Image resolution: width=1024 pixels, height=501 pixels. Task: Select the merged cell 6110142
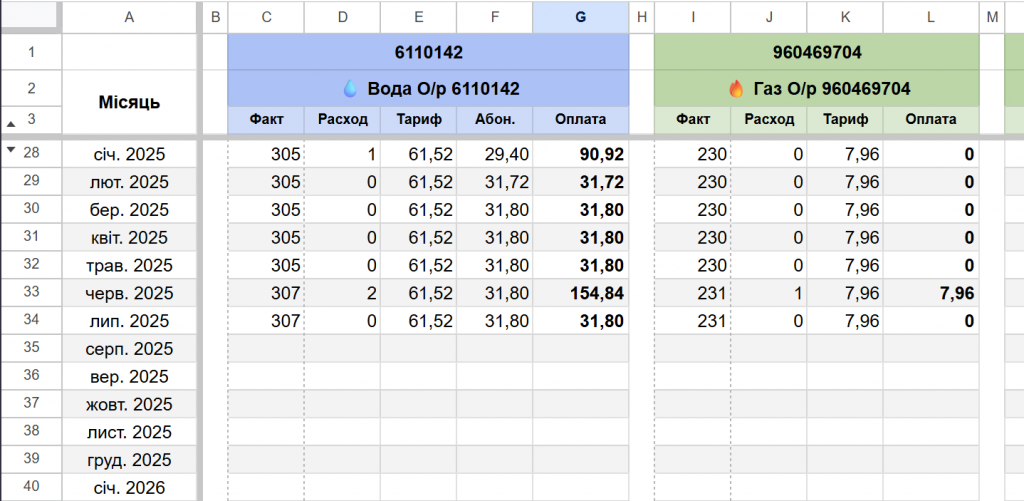coord(428,52)
